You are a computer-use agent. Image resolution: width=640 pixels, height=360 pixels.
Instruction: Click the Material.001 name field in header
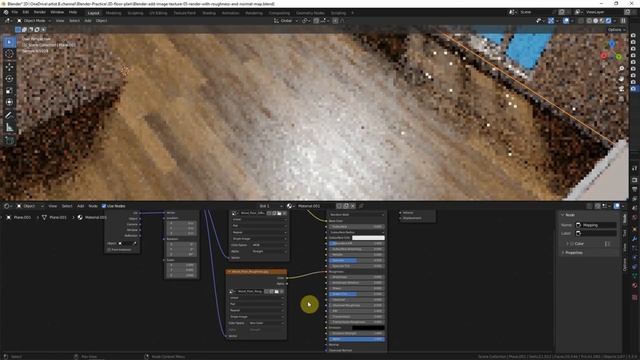point(315,206)
